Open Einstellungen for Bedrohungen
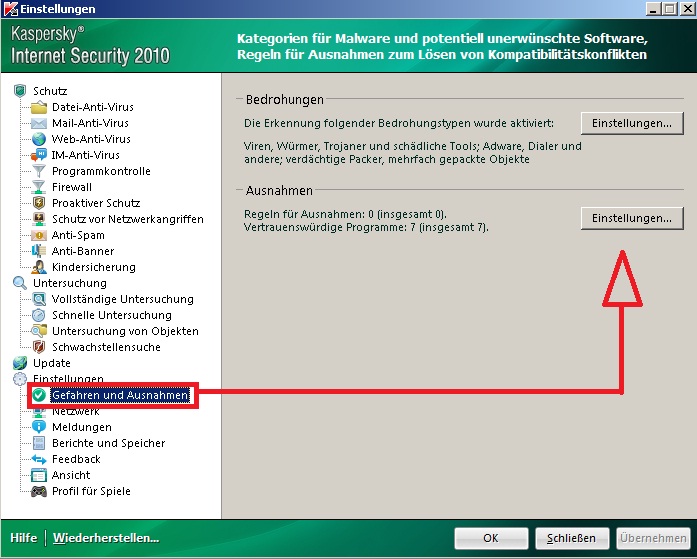 (631, 123)
